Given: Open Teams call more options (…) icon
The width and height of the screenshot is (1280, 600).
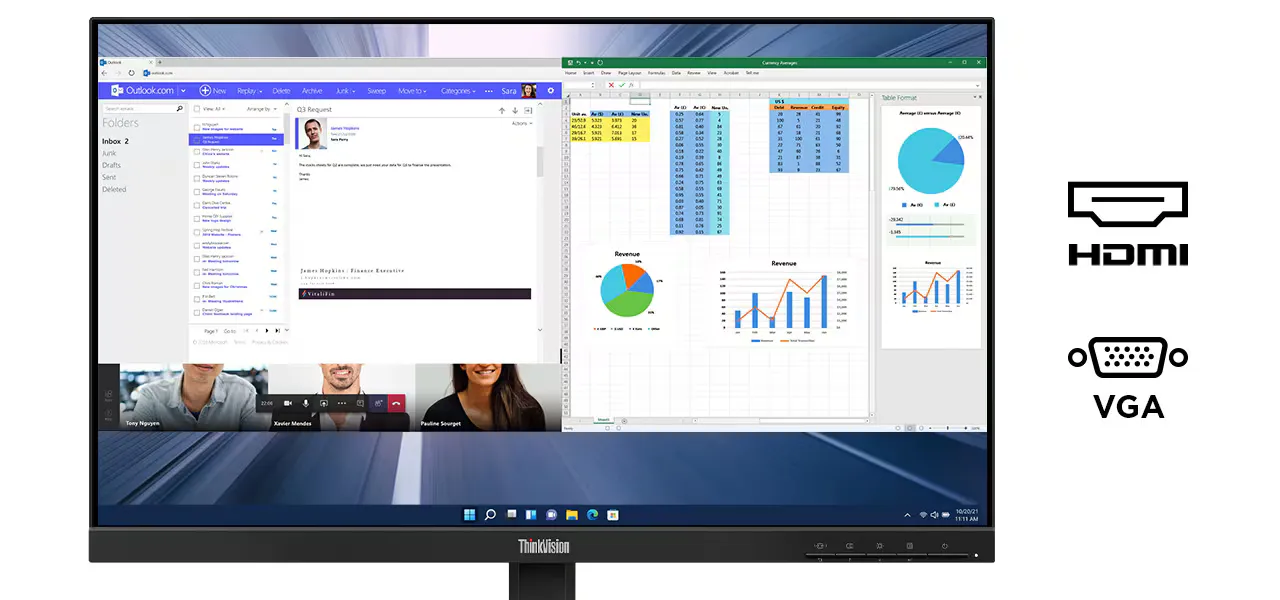Looking at the screenshot, I should 342,403.
